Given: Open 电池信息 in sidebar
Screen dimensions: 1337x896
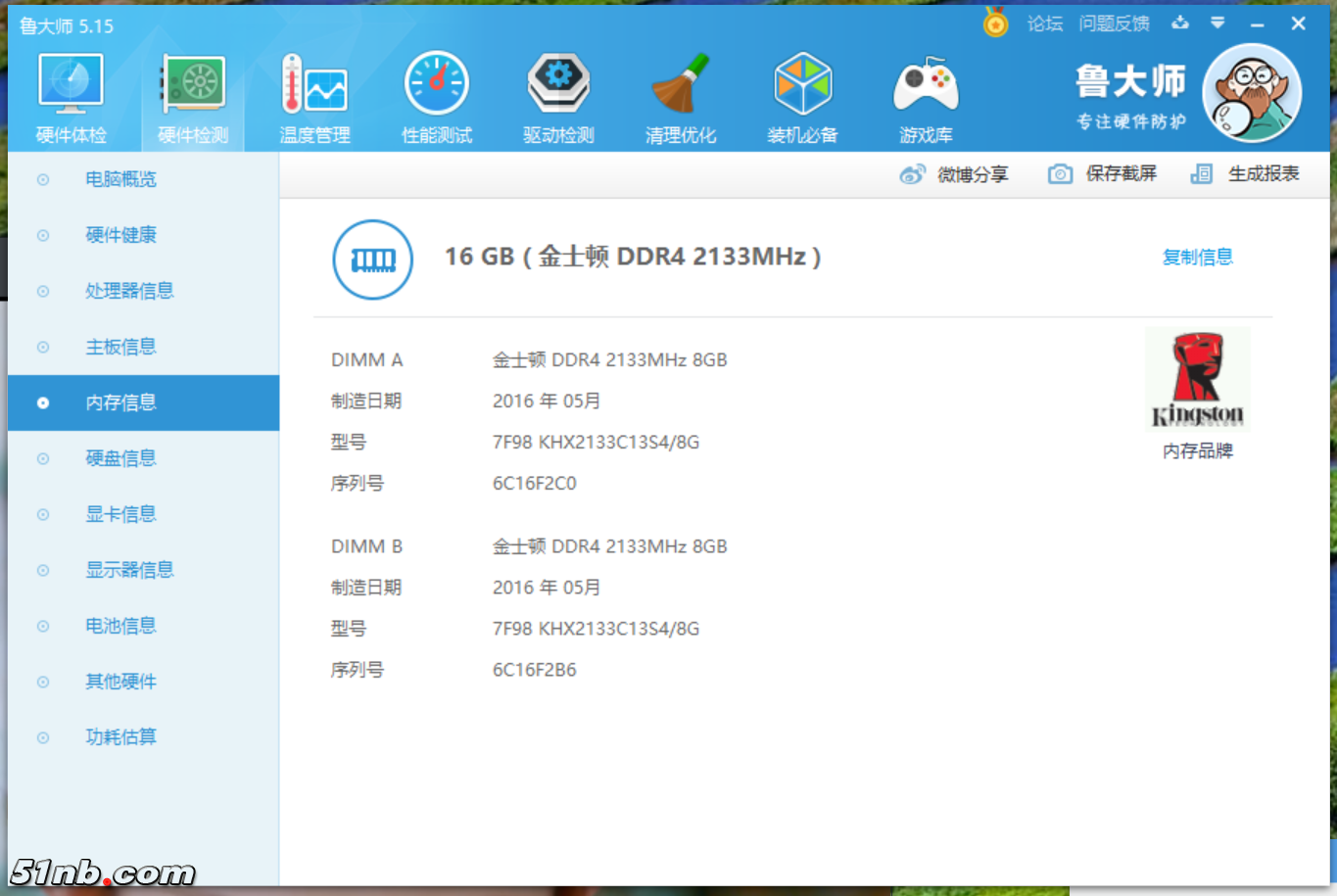Looking at the screenshot, I should (x=120, y=626).
